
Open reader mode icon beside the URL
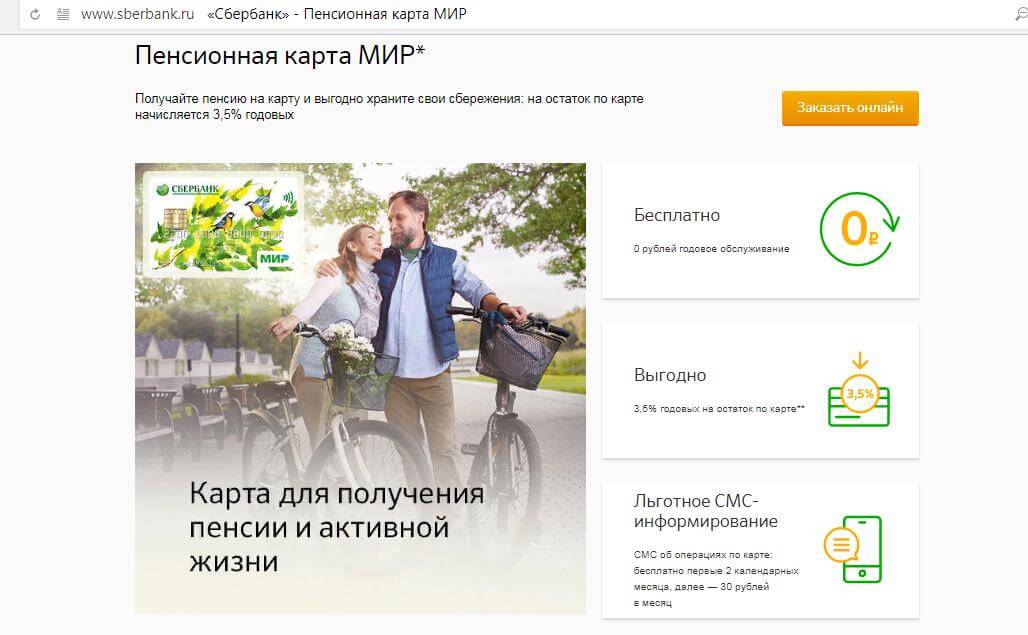pyautogui.click(x=63, y=15)
